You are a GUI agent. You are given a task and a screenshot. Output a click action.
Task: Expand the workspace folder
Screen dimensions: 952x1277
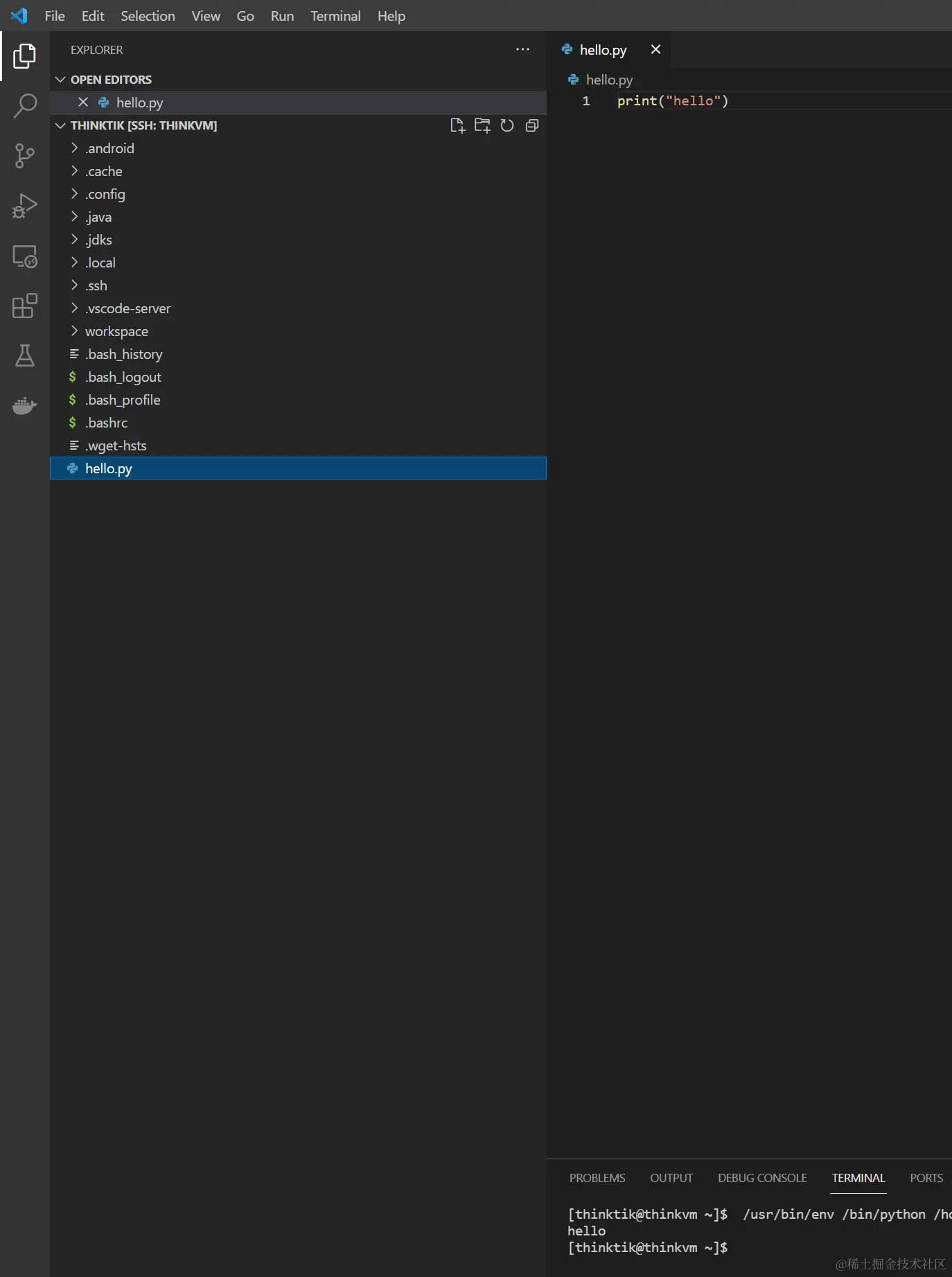pyautogui.click(x=298, y=331)
